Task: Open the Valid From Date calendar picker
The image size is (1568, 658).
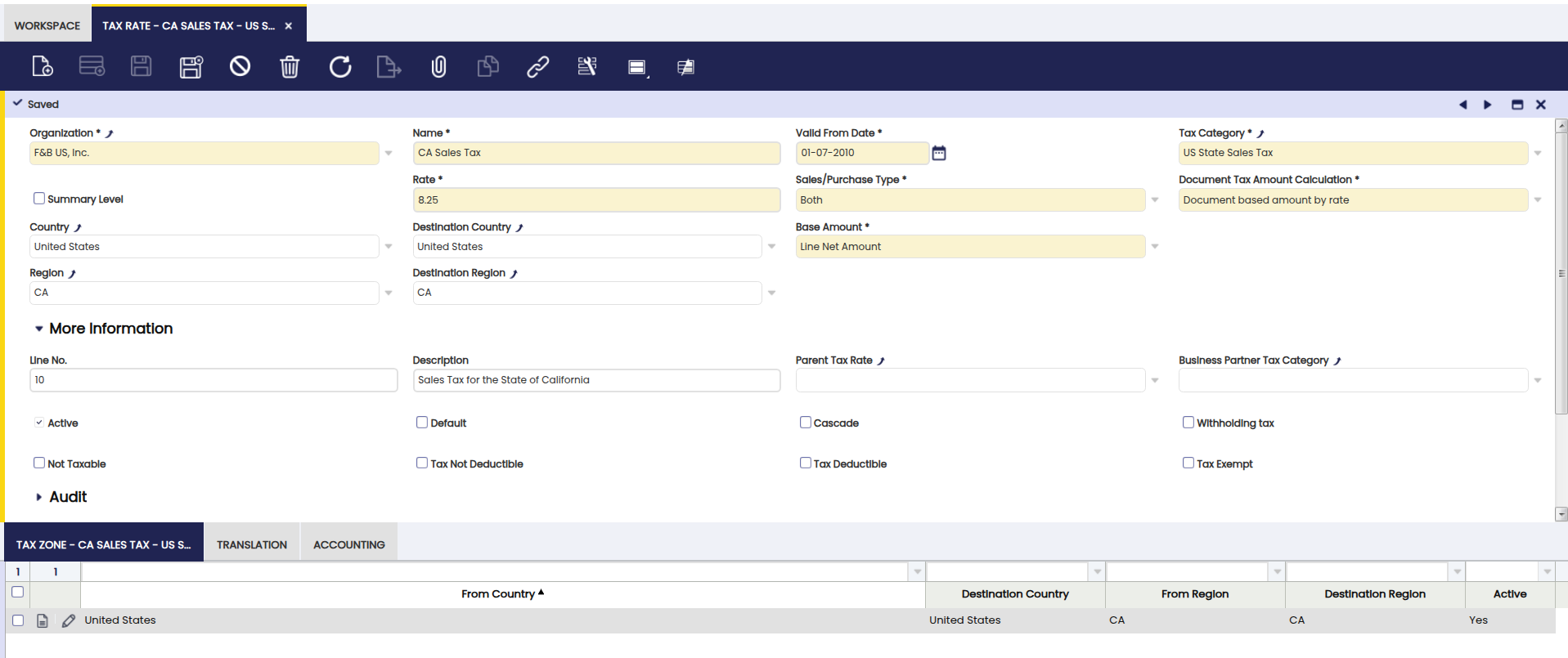Action: pos(939,153)
